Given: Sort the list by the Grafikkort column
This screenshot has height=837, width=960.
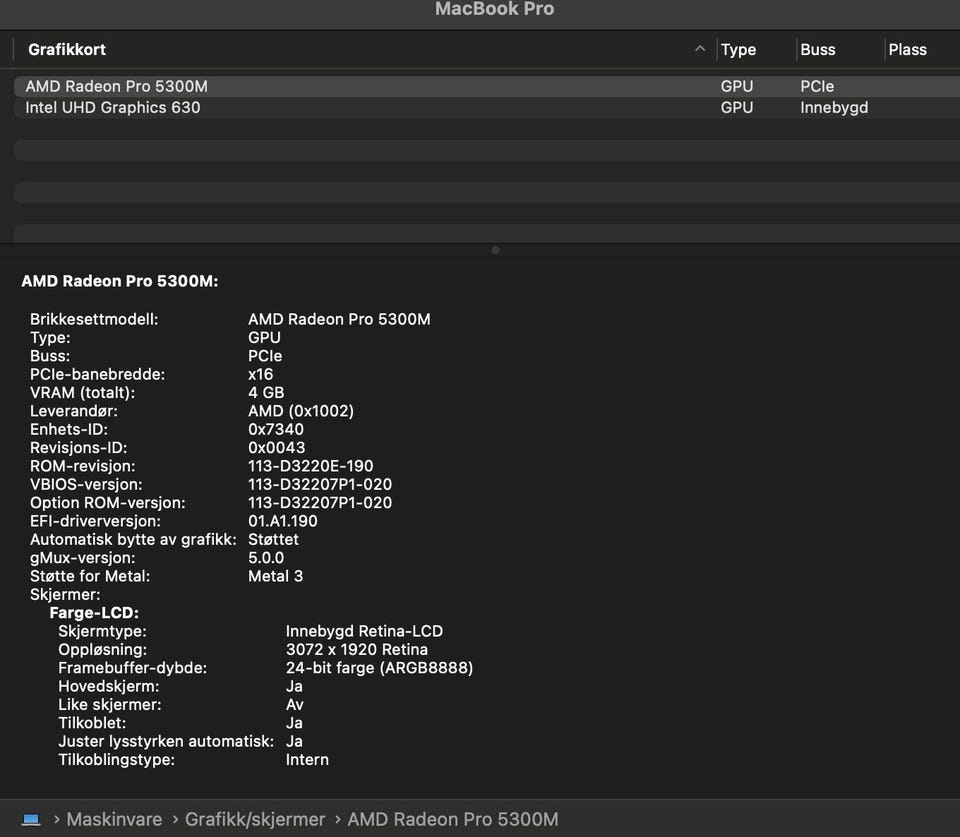Looking at the screenshot, I should [67, 49].
